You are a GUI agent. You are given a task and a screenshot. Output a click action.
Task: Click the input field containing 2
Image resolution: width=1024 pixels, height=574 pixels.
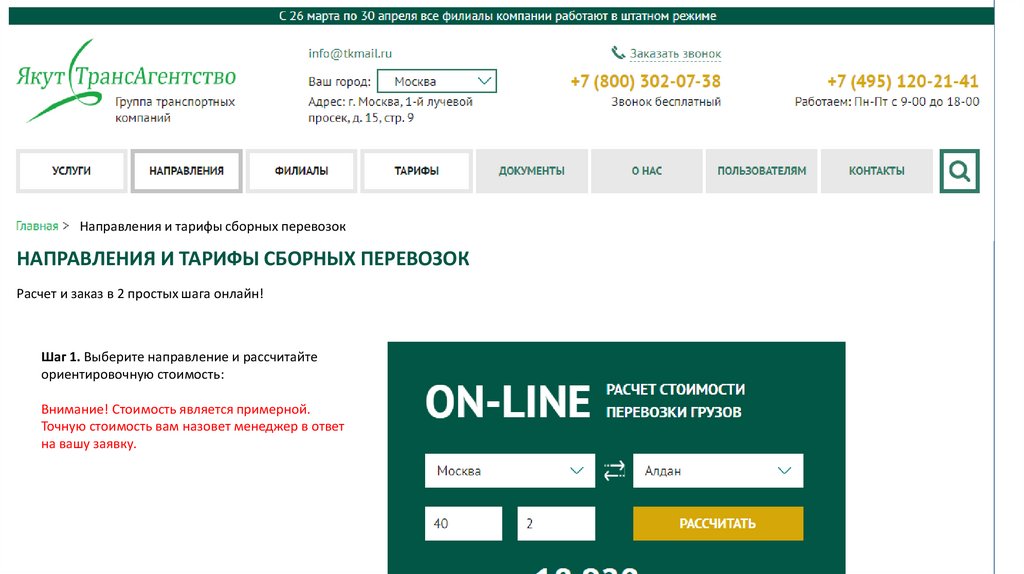(x=555, y=523)
